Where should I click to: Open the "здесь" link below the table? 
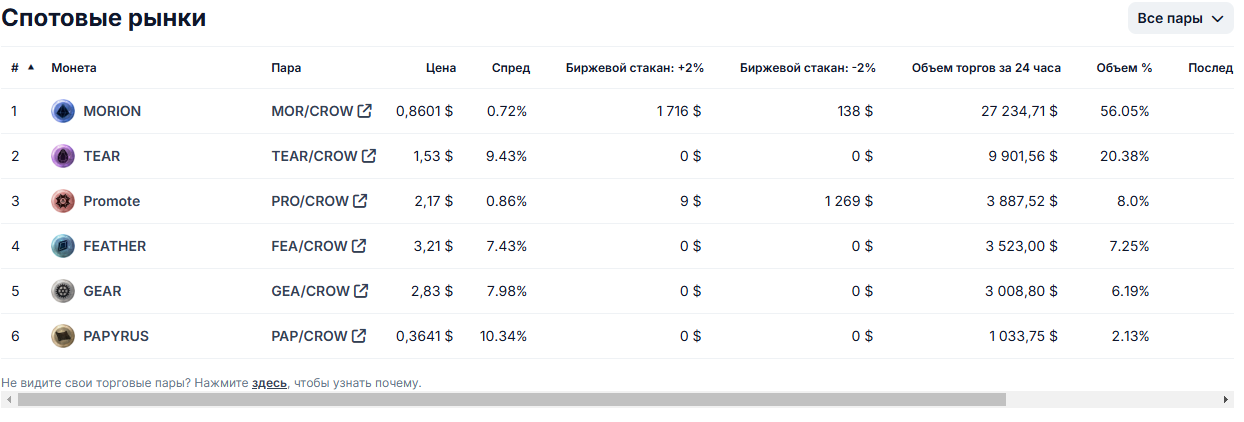(x=269, y=383)
